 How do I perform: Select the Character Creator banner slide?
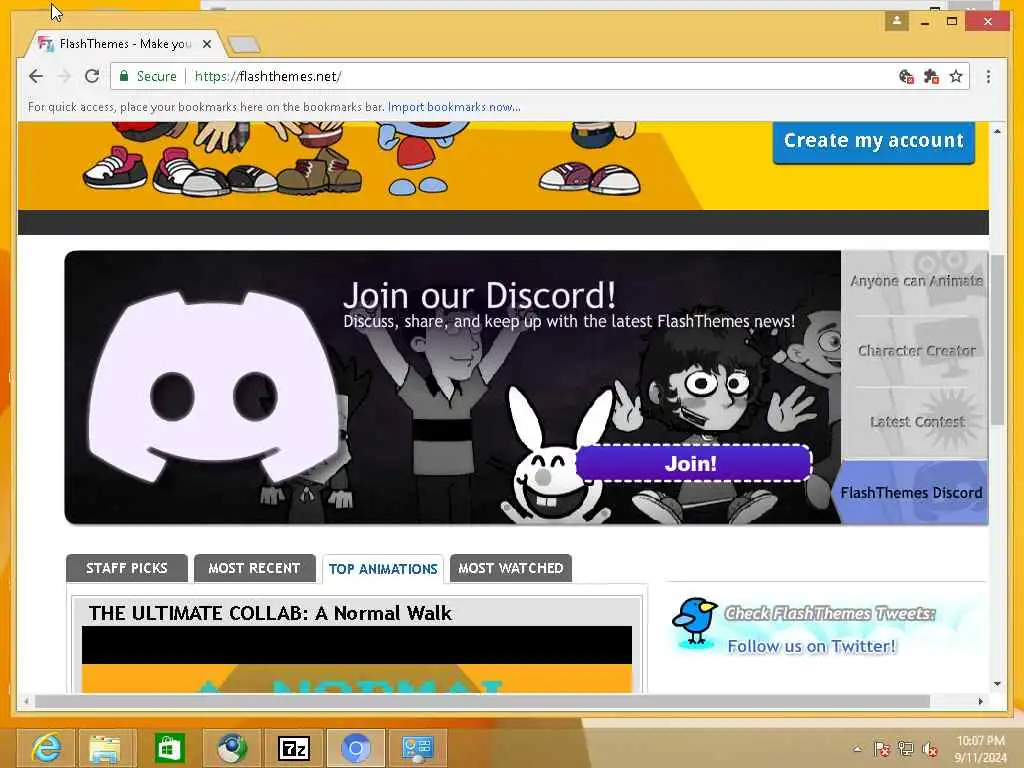(916, 351)
